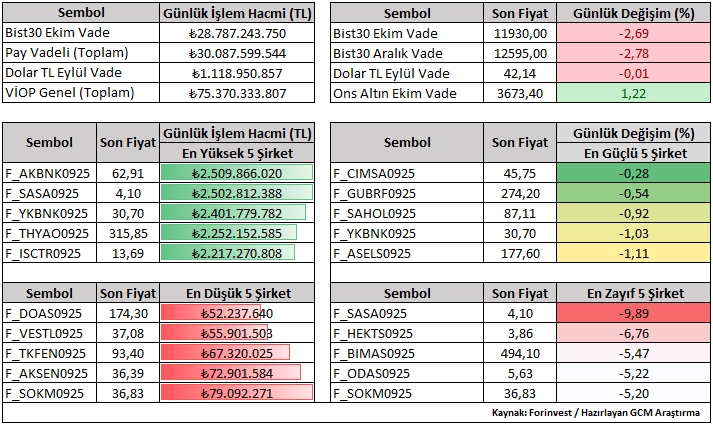
Task: Select the F_DOAS0925 symbol cell
Action: [50, 313]
